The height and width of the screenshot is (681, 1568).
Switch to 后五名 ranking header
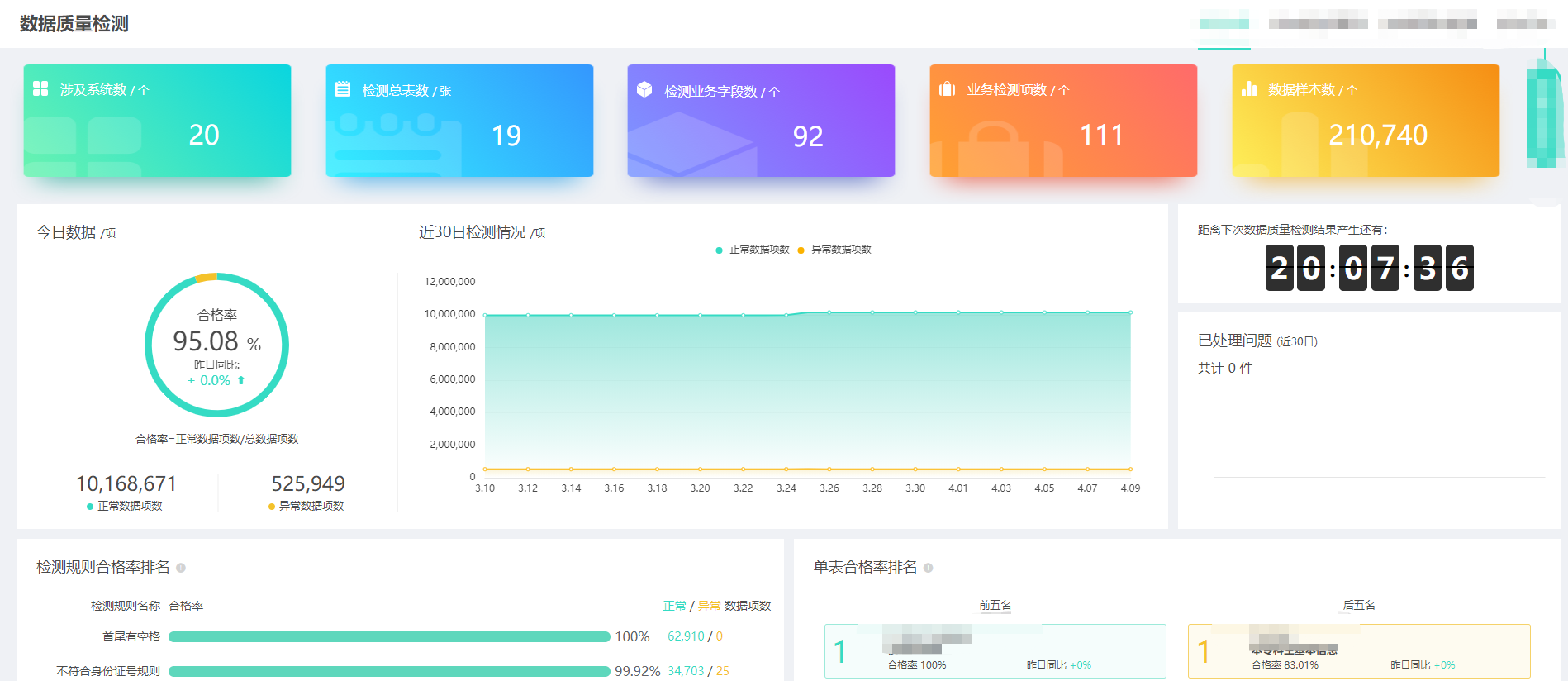pos(1358,606)
